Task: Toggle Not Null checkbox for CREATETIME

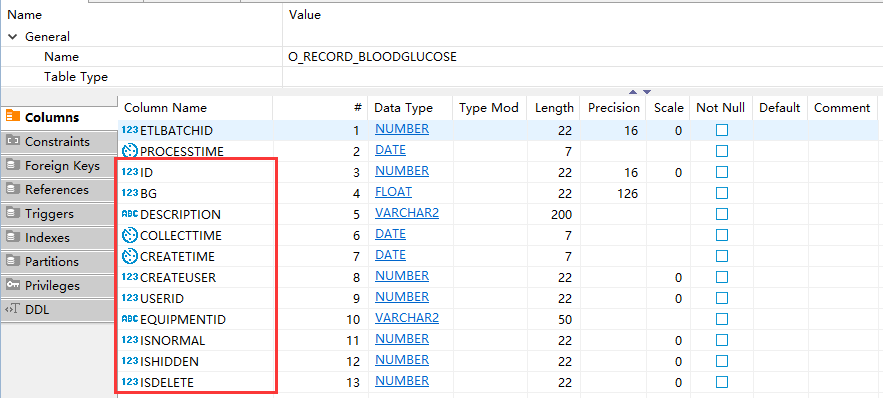Action: 721,257
